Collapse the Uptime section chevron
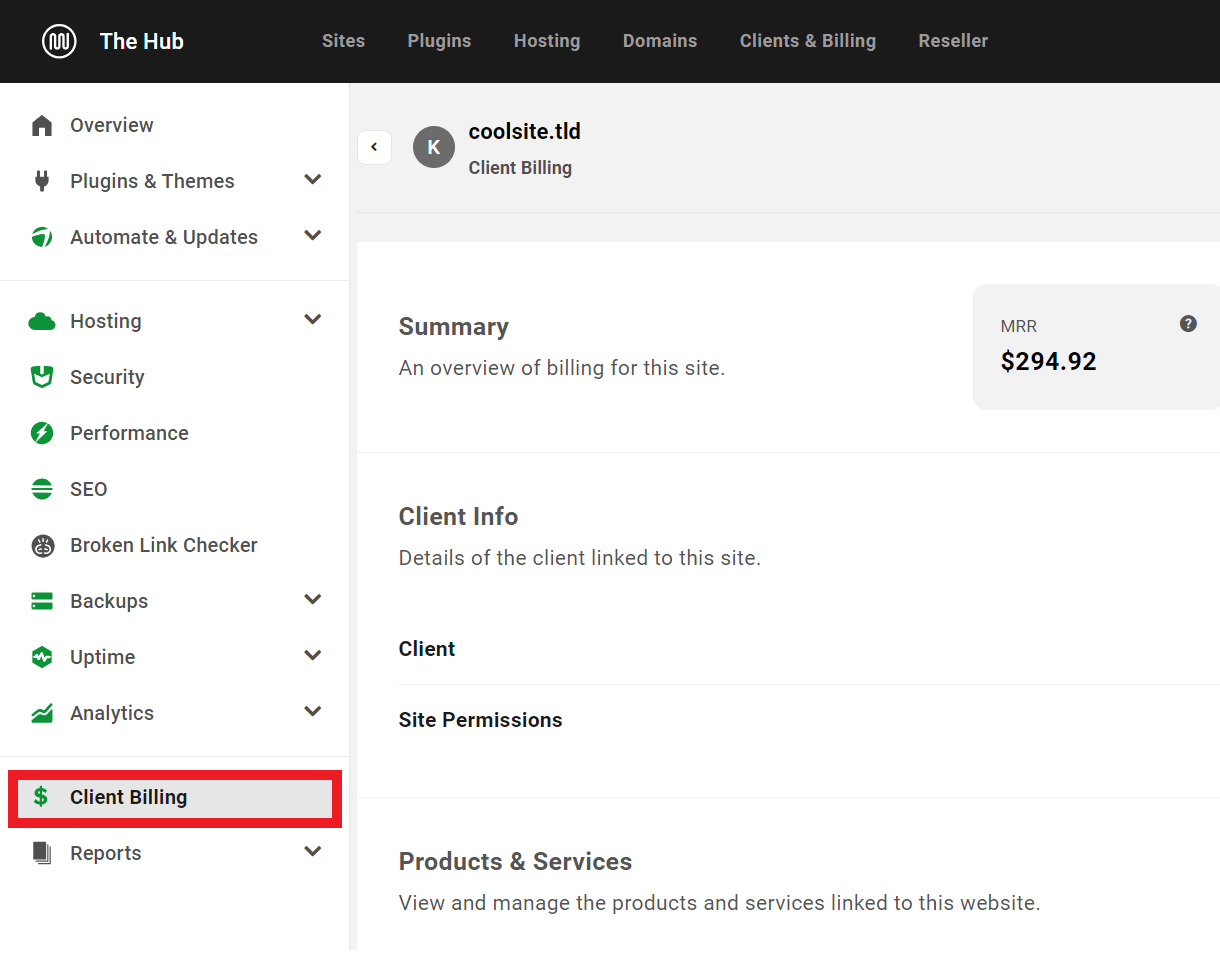This screenshot has width=1220, height=958. 313,655
